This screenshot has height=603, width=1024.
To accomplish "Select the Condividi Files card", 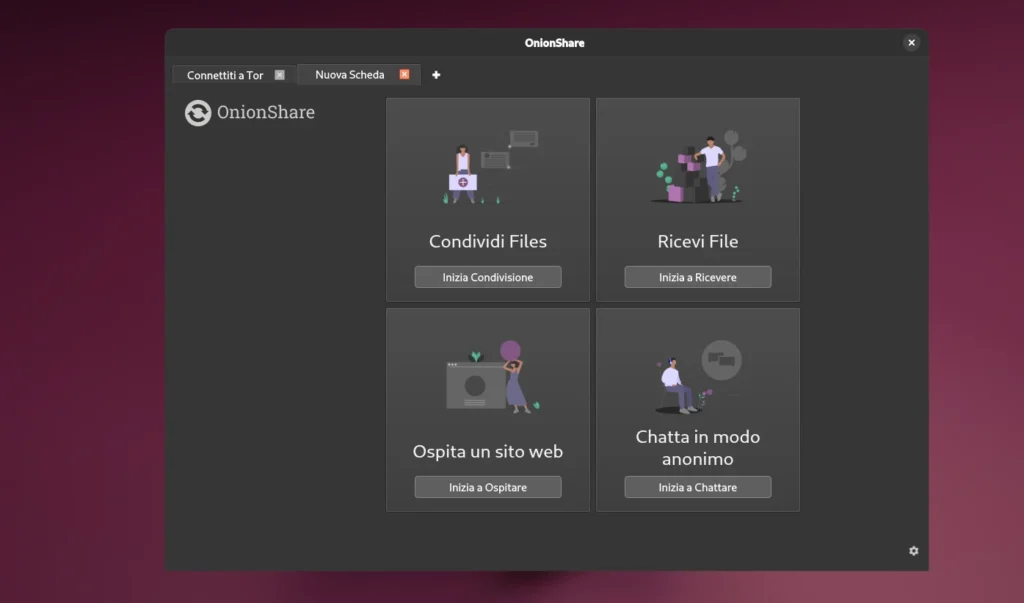I will click(487, 200).
